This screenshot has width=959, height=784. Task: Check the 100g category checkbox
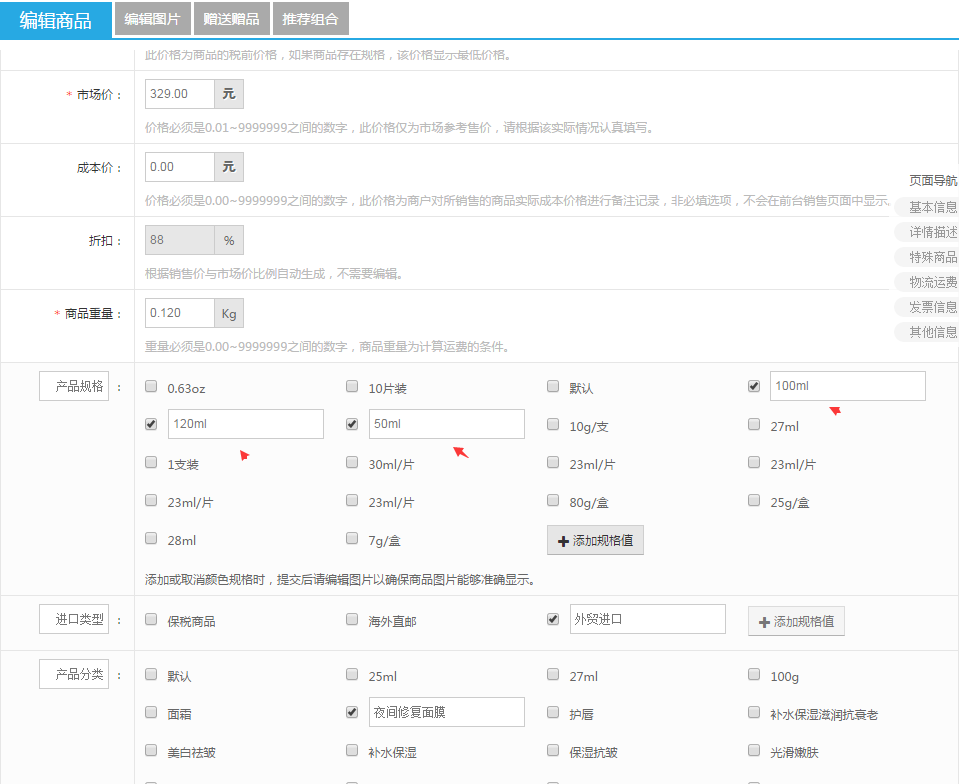click(x=754, y=675)
